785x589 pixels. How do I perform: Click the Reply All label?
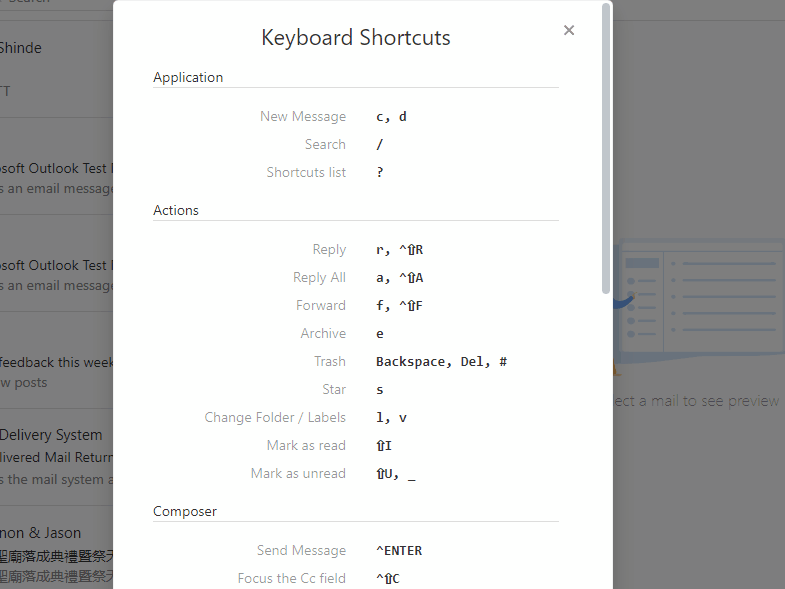click(319, 277)
